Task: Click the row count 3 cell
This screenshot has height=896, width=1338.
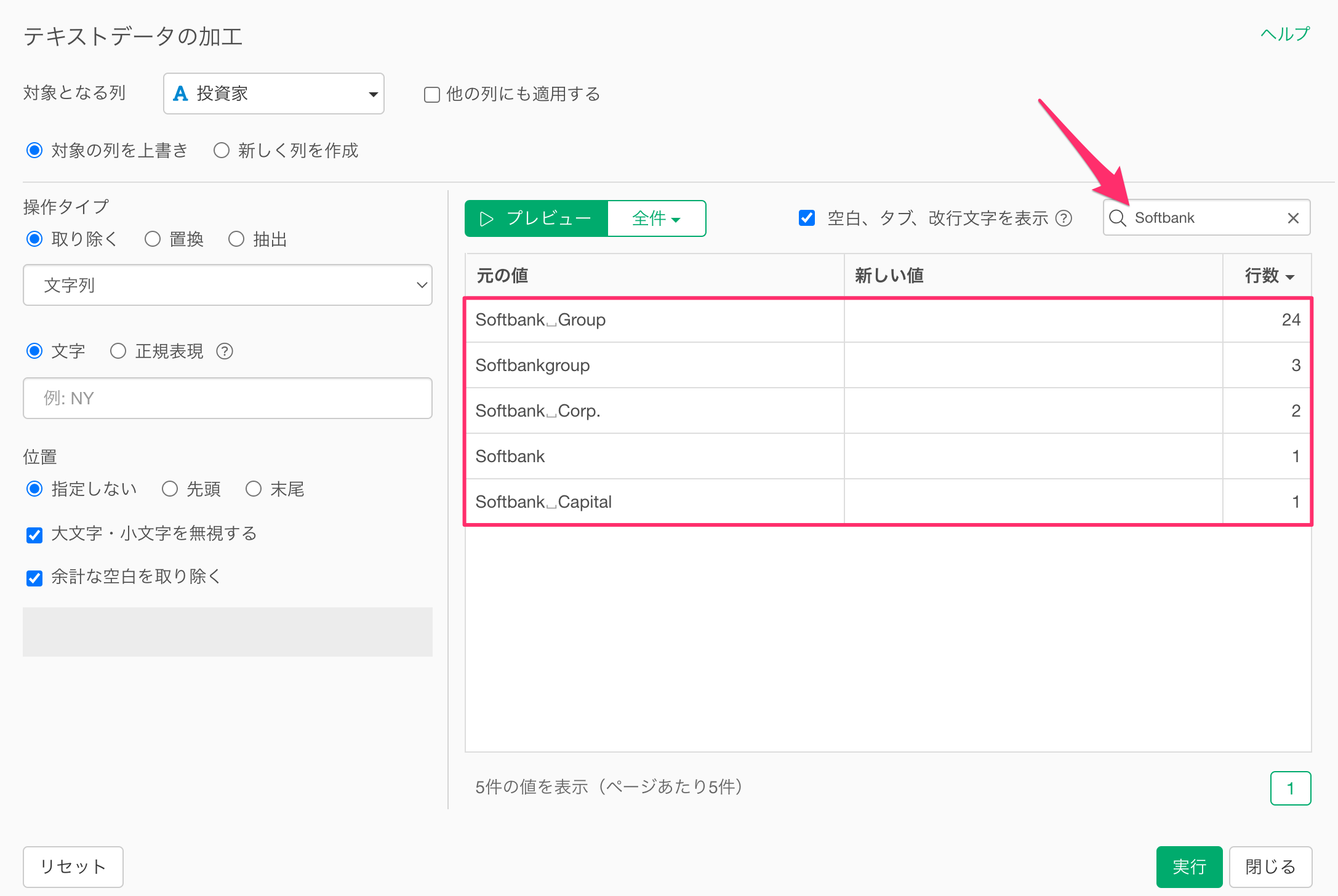Action: coord(1267,366)
